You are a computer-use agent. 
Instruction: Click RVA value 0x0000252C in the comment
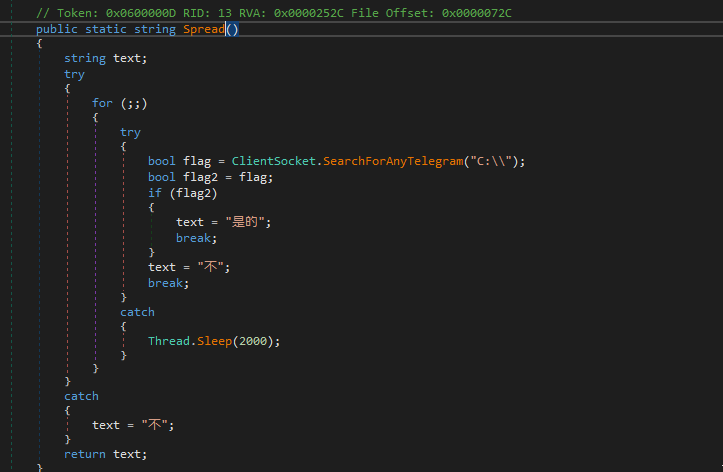[308, 13]
